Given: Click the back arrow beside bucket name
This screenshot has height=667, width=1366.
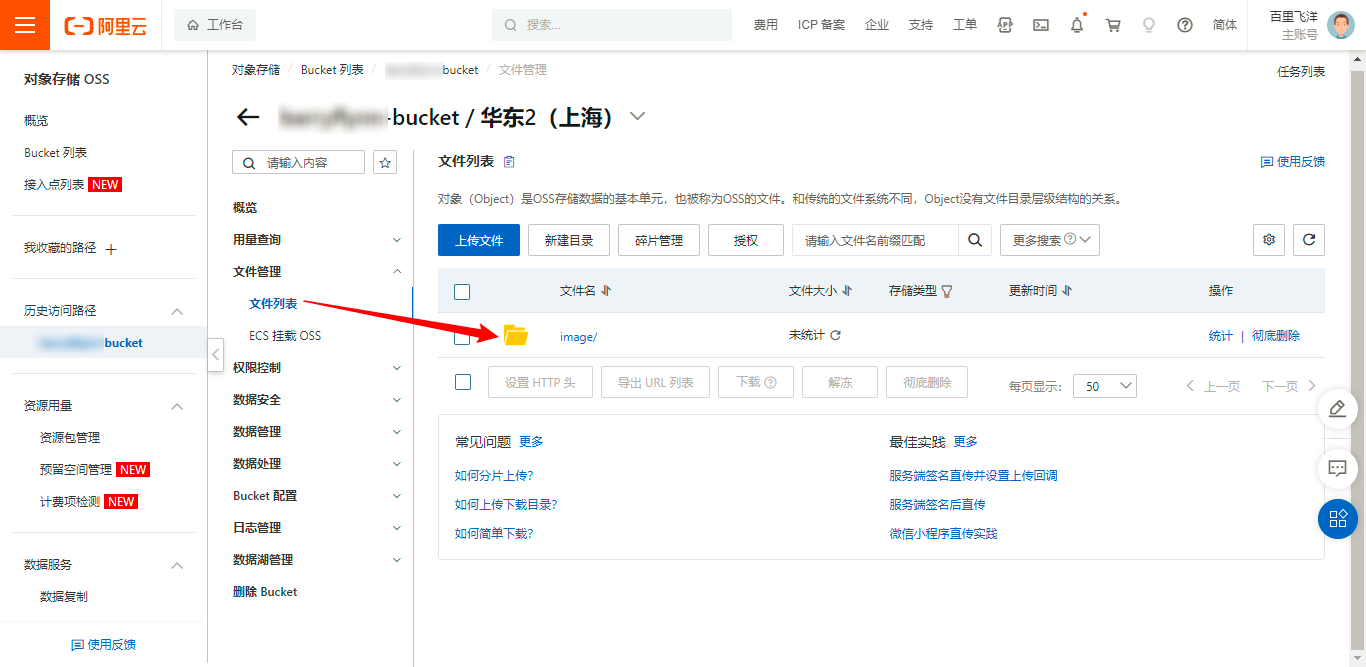Looking at the screenshot, I should click(248, 117).
